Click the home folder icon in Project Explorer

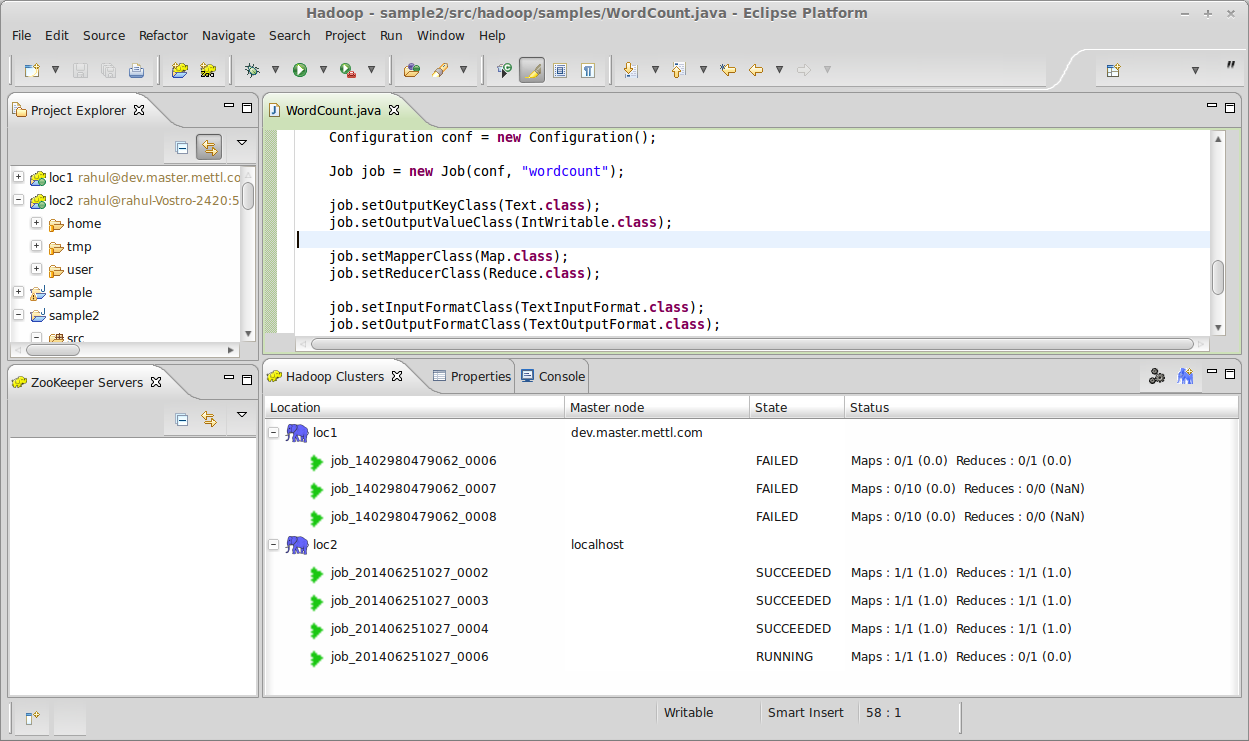tap(56, 224)
